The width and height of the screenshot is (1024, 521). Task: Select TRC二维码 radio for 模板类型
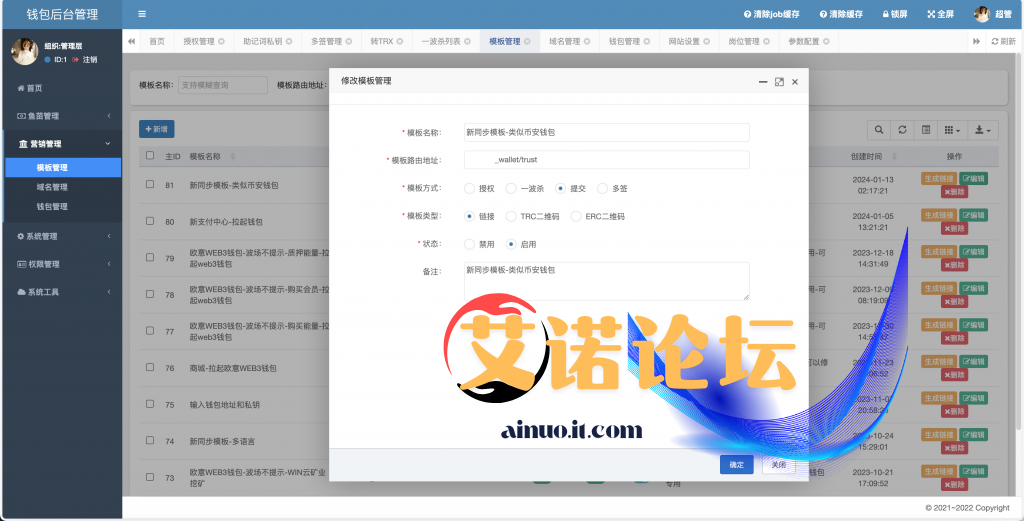click(x=511, y=216)
